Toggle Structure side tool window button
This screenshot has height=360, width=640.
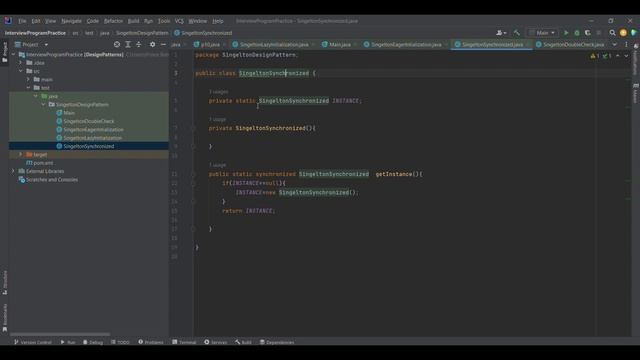coord(4,282)
